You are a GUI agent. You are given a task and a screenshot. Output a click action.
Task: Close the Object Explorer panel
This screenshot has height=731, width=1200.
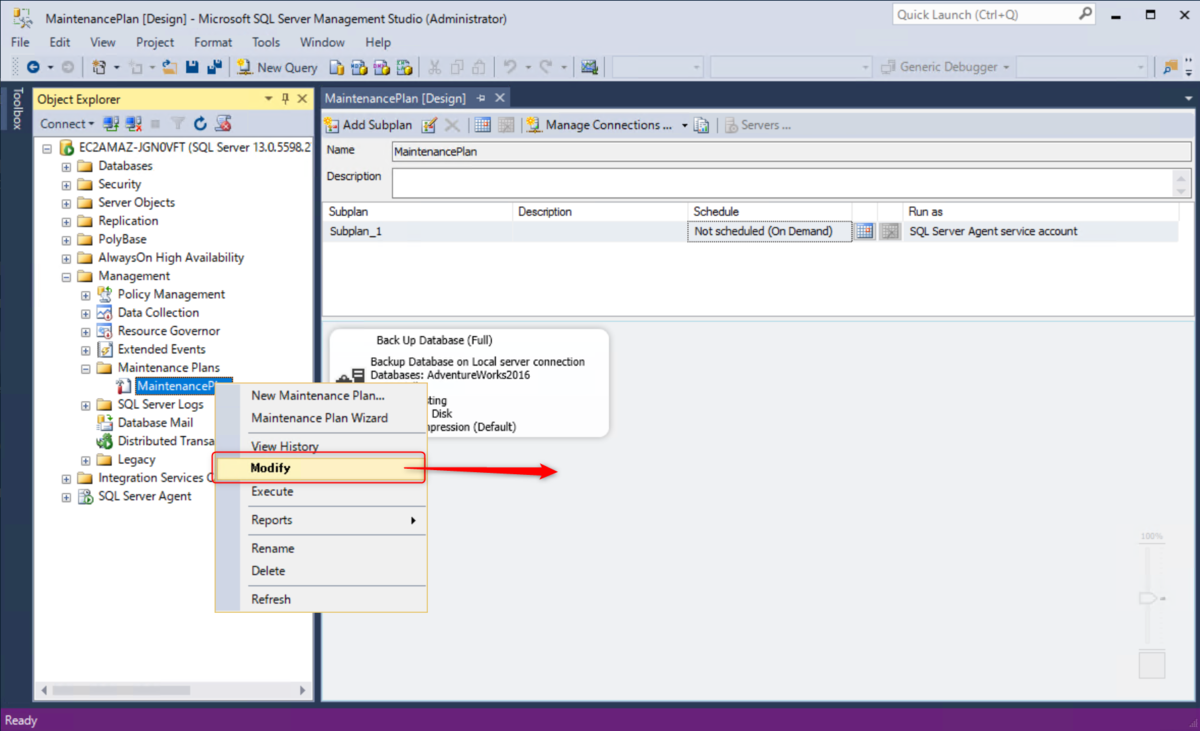tap(302, 99)
